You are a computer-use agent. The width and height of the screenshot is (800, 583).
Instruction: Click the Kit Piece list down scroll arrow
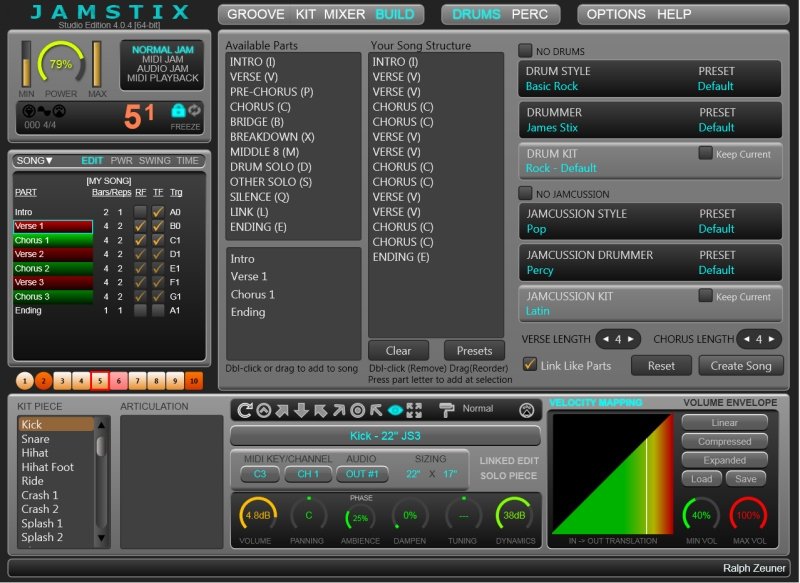[101, 538]
